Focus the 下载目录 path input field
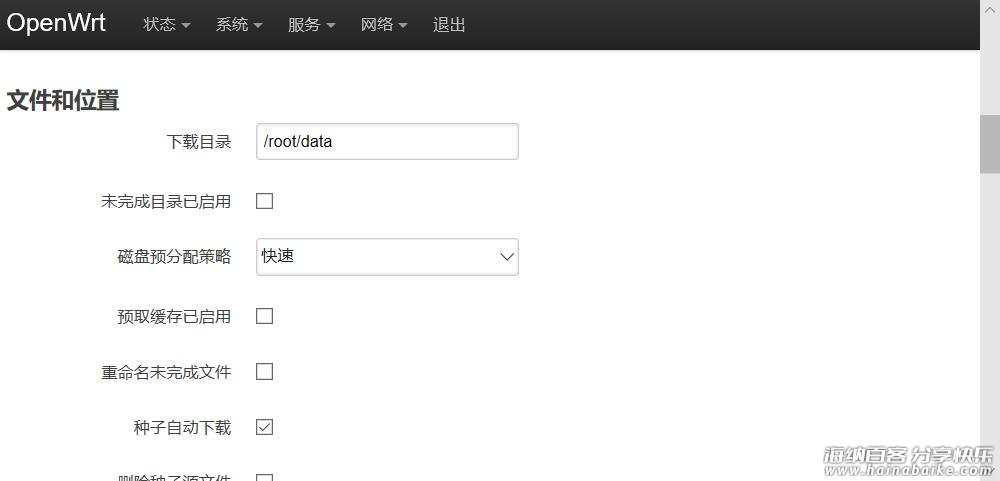This screenshot has height=481, width=1000. 387,142
